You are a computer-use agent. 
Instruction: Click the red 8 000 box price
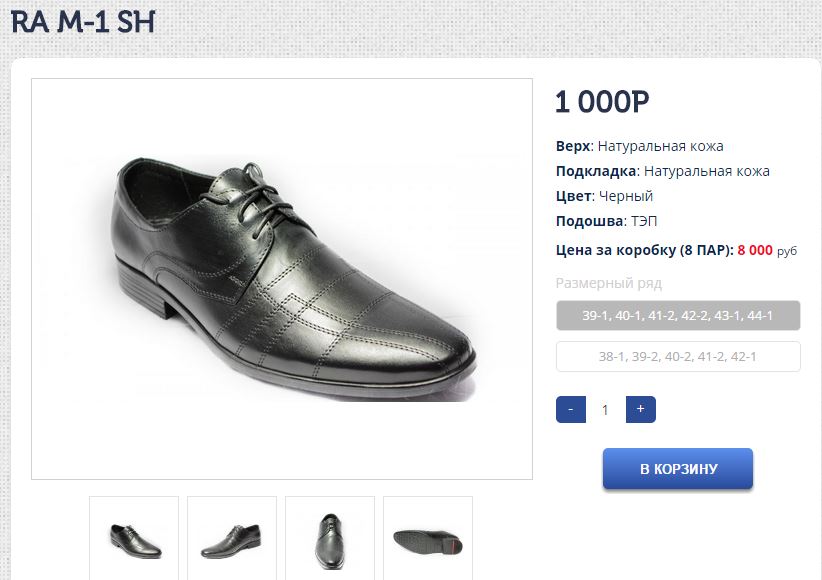click(x=755, y=250)
